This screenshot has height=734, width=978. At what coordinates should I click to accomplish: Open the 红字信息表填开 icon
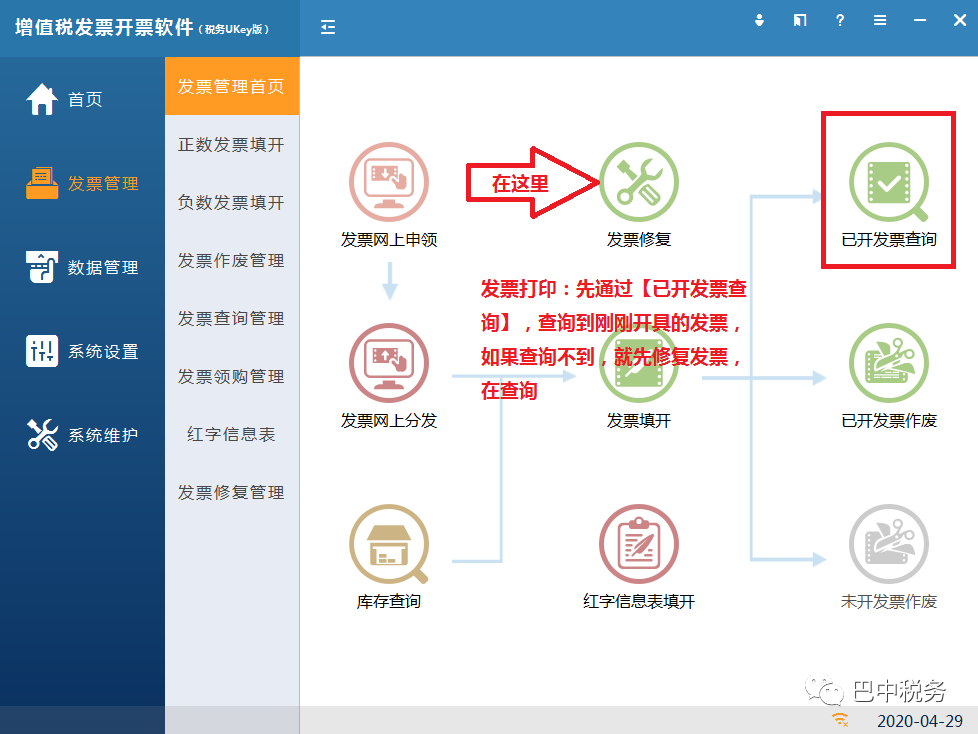pyautogui.click(x=639, y=544)
